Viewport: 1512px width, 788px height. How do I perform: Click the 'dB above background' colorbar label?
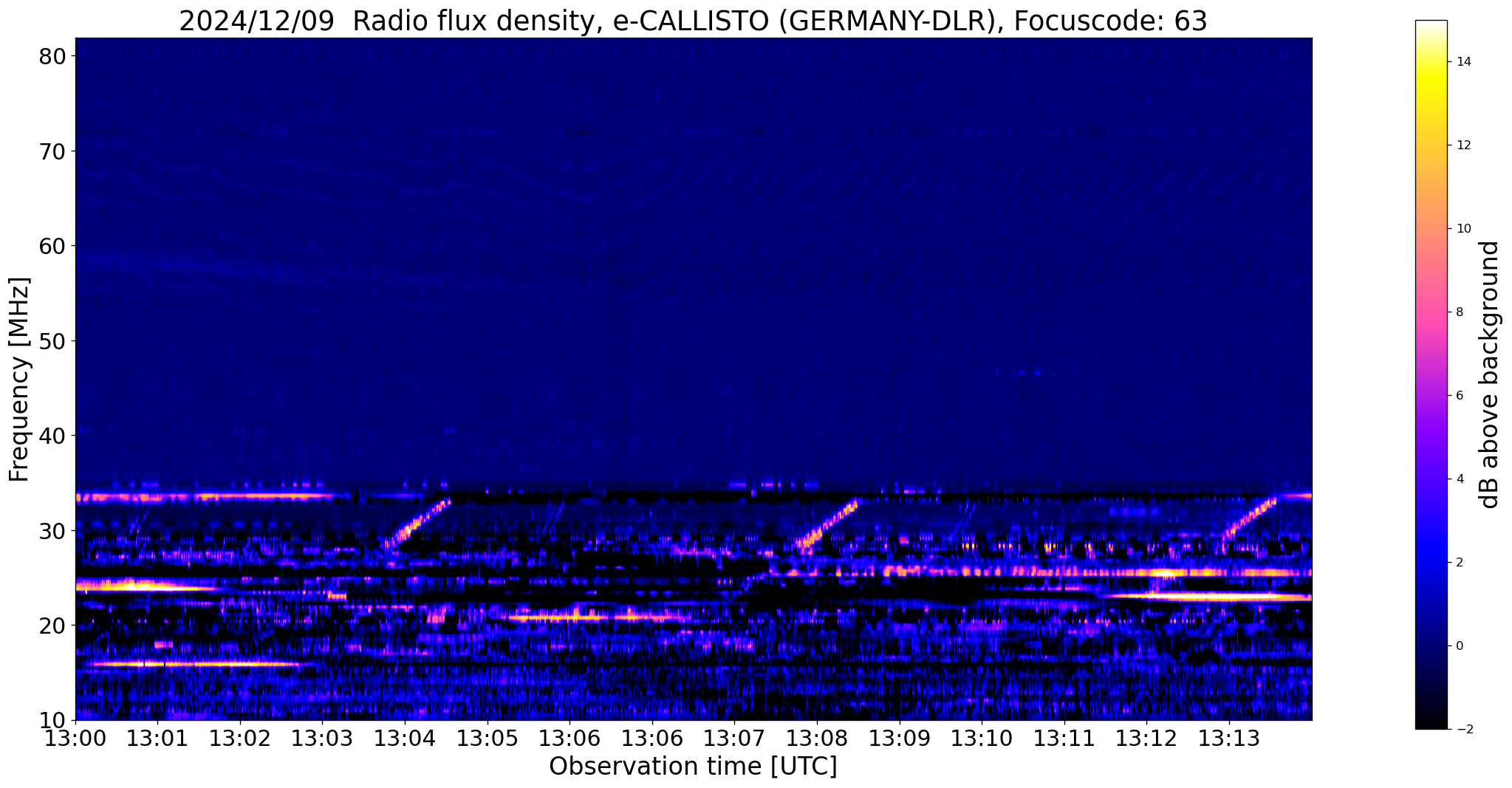coord(1490,374)
